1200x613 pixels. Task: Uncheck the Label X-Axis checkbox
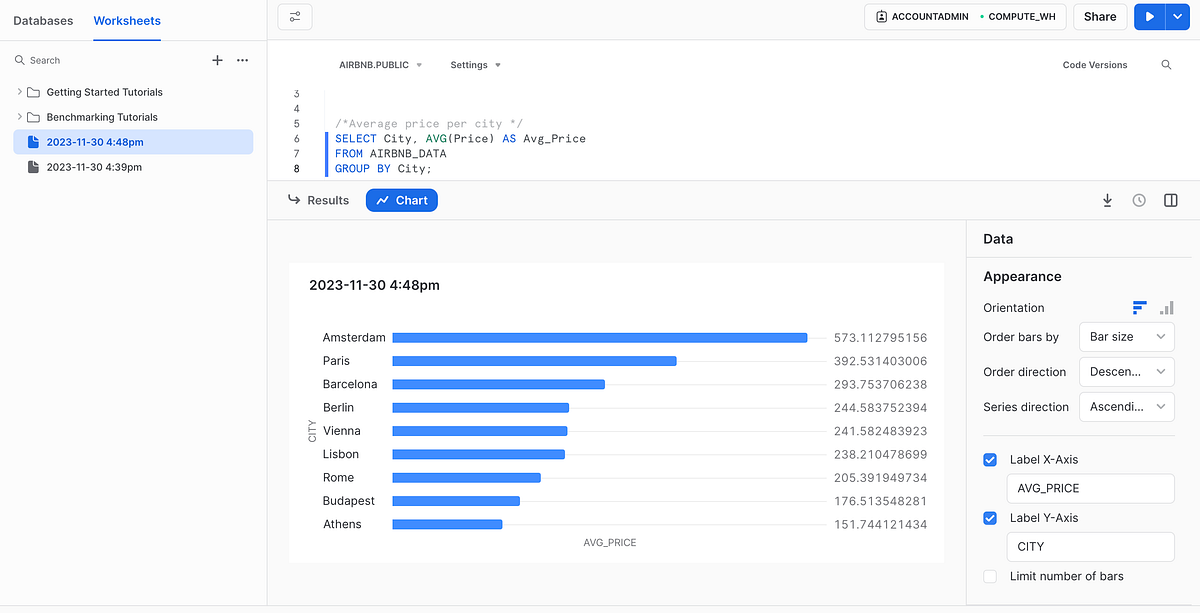[x=989, y=459]
